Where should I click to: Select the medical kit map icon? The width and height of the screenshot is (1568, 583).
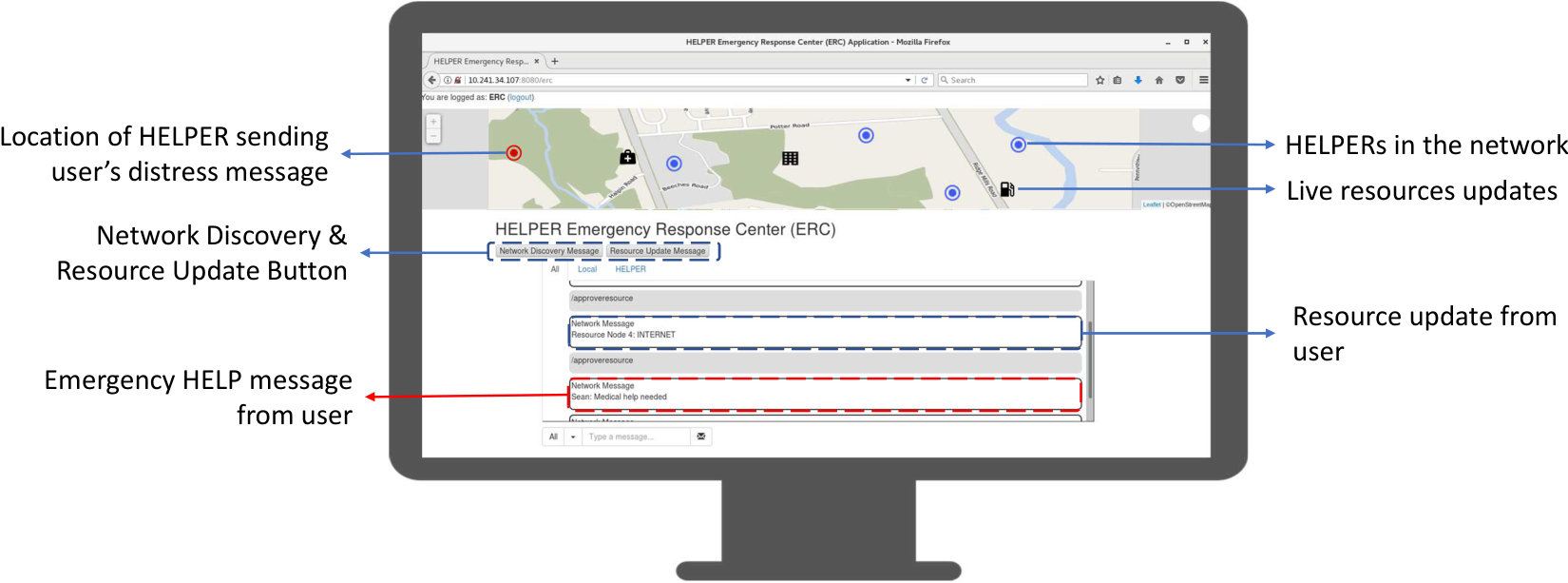627,157
